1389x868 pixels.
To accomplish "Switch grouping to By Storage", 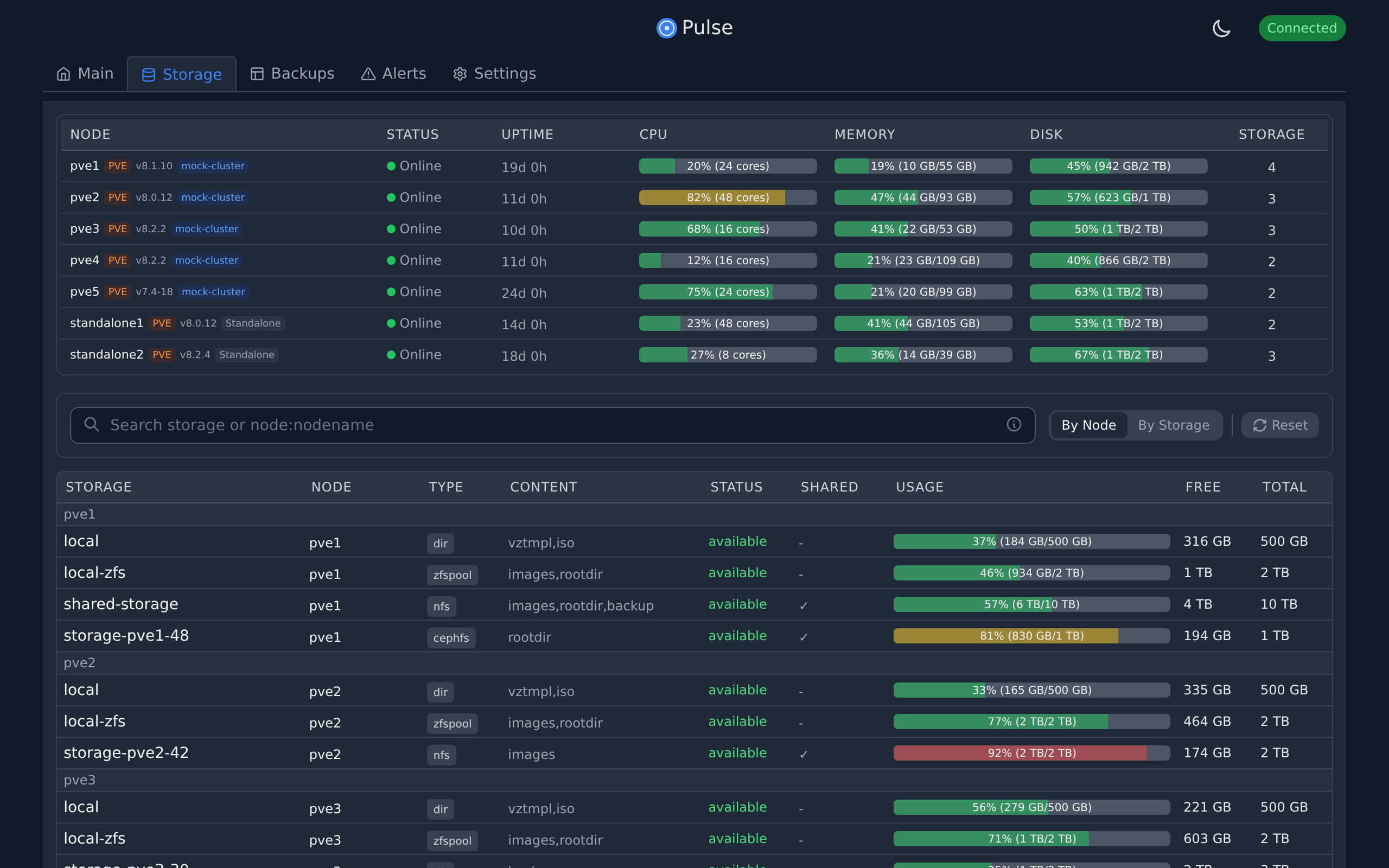I will coord(1173,425).
